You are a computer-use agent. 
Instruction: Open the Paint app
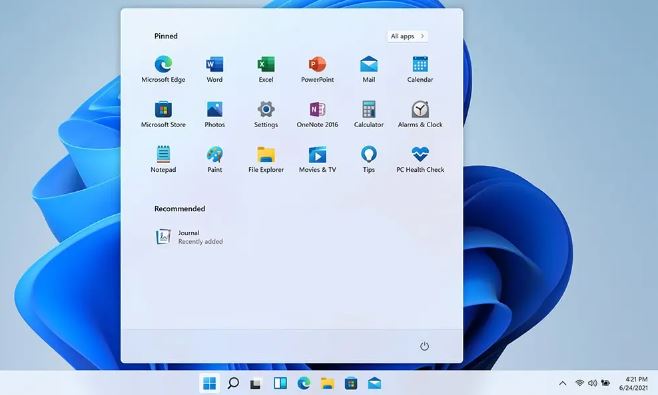pos(214,160)
